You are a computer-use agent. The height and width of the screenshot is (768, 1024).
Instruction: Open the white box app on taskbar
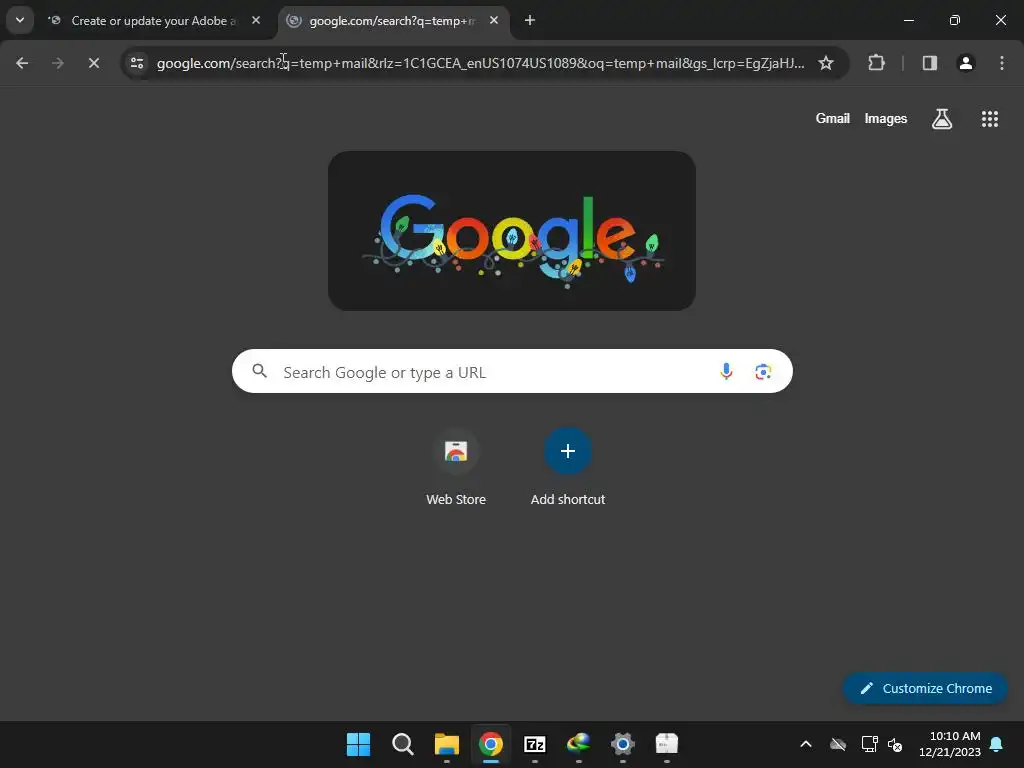pyautogui.click(x=667, y=744)
